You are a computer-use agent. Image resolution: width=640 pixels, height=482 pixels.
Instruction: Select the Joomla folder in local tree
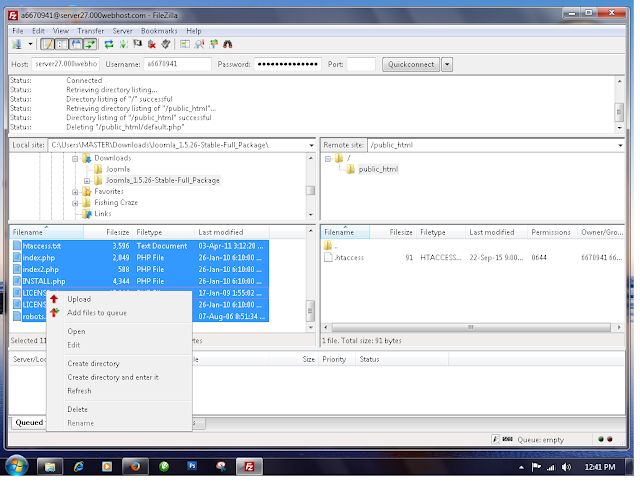coord(118,169)
